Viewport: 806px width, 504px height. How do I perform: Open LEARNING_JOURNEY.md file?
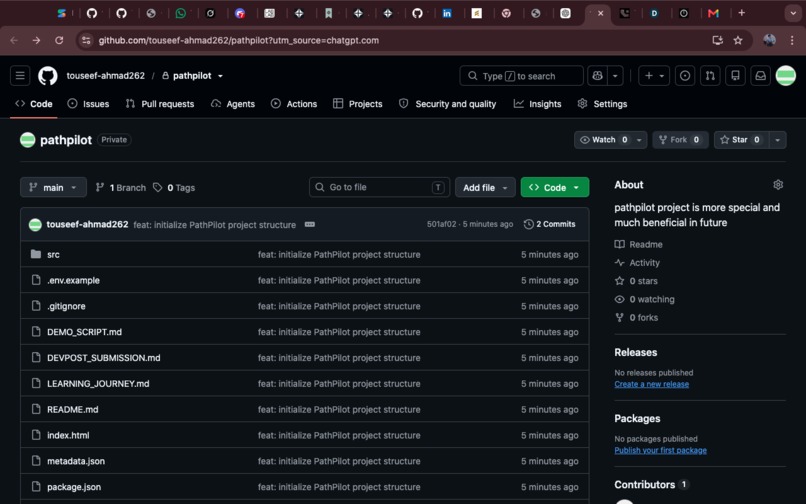click(x=98, y=383)
